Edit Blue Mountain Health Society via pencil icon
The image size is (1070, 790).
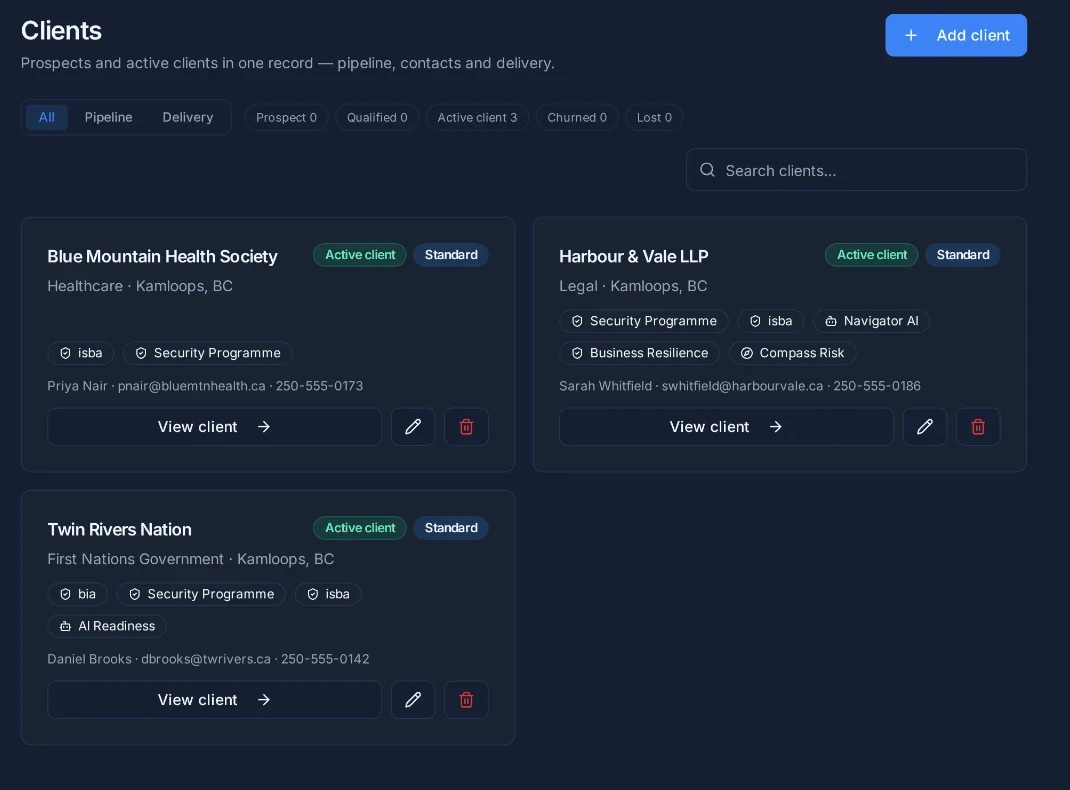(413, 427)
